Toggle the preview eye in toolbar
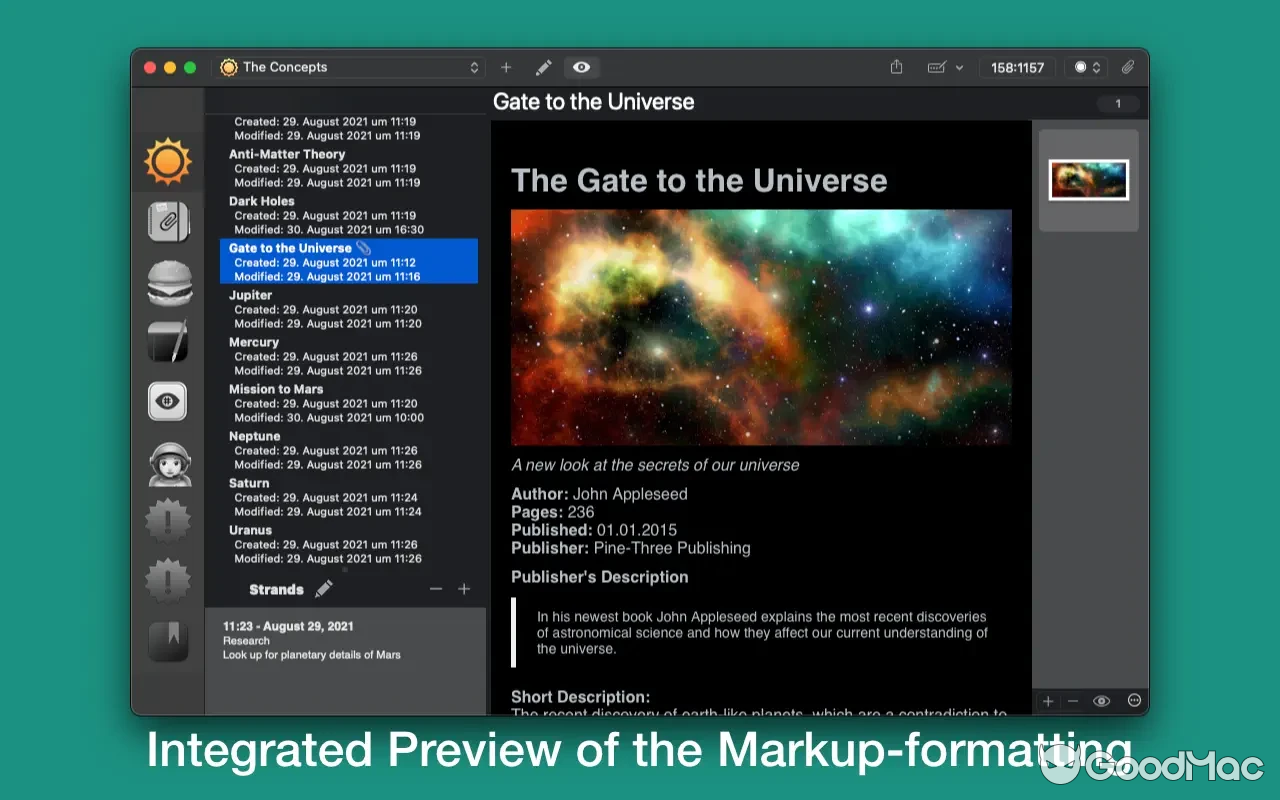The width and height of the screenshot is (1280, 800). coord(581,67)
